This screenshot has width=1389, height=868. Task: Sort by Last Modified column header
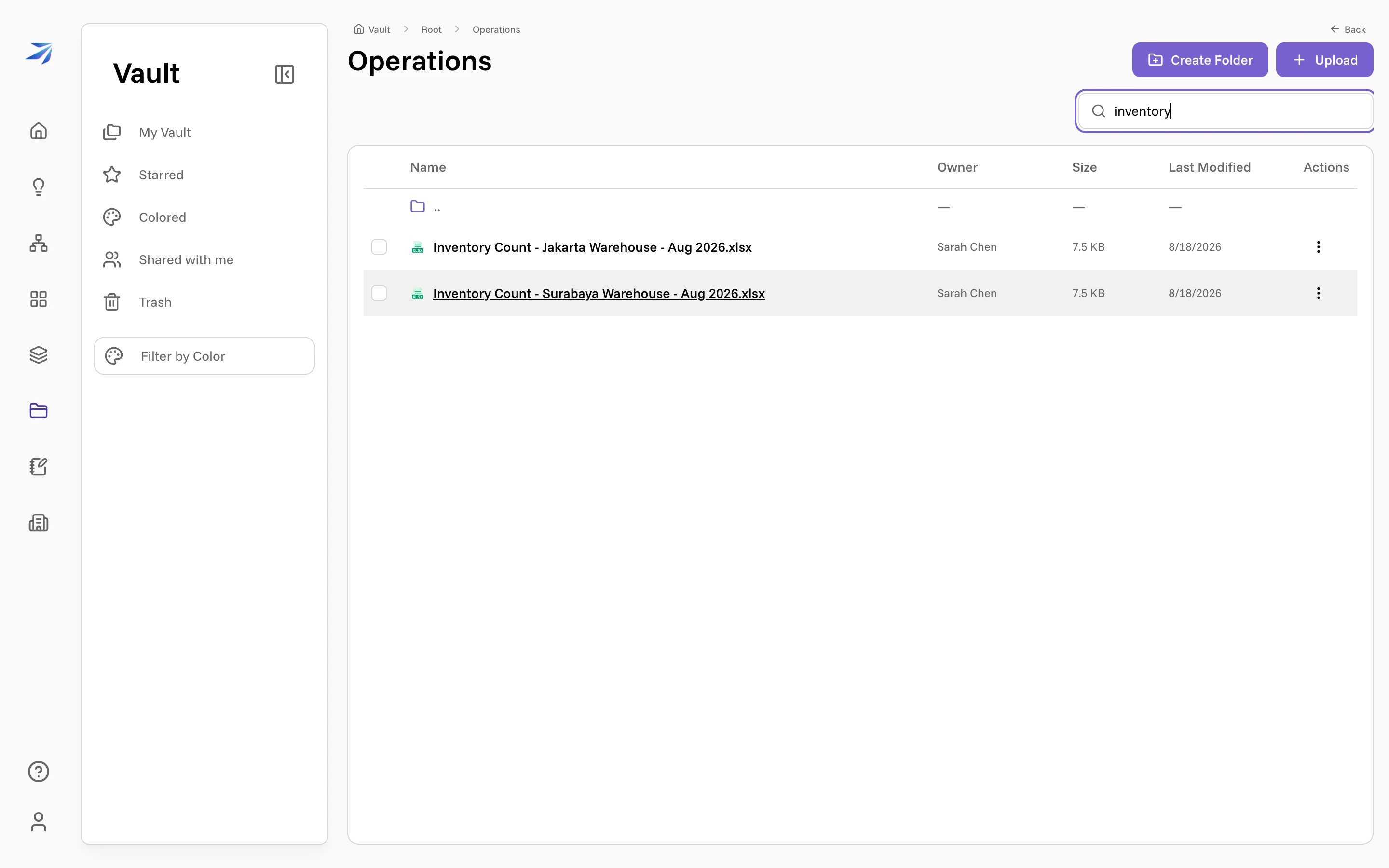tap(1210, 167)
